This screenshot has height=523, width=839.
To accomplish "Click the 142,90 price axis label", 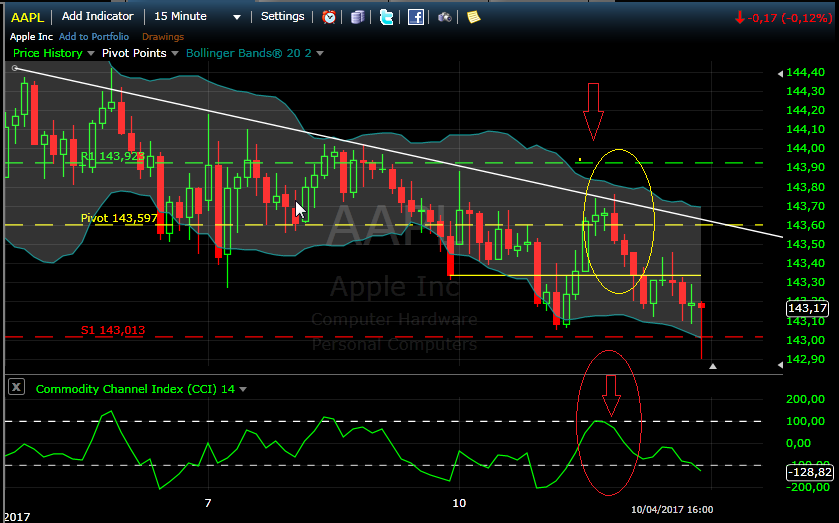I will [805, 359].
